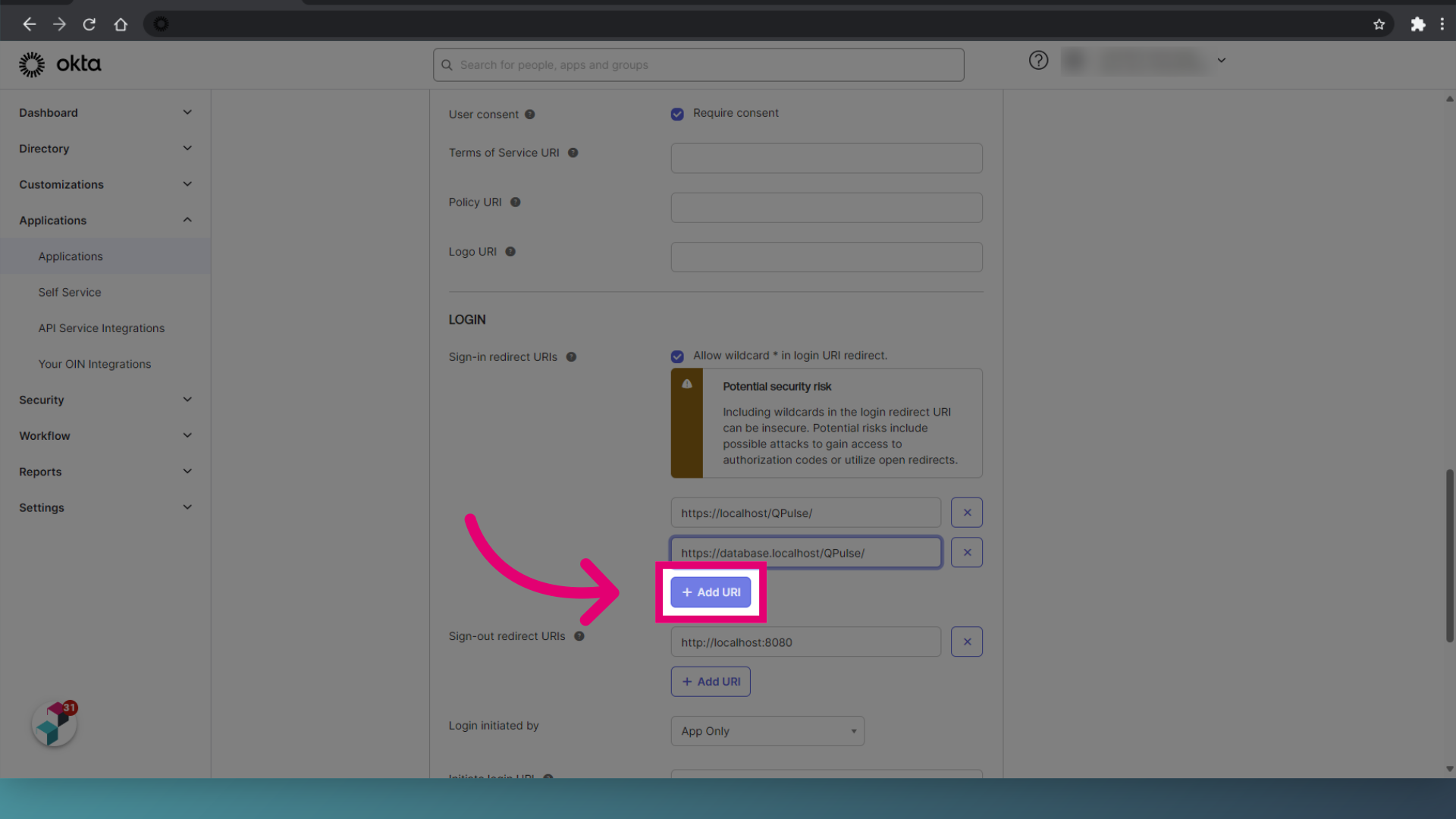Show the Logo URI info icon

pos(510,252)
